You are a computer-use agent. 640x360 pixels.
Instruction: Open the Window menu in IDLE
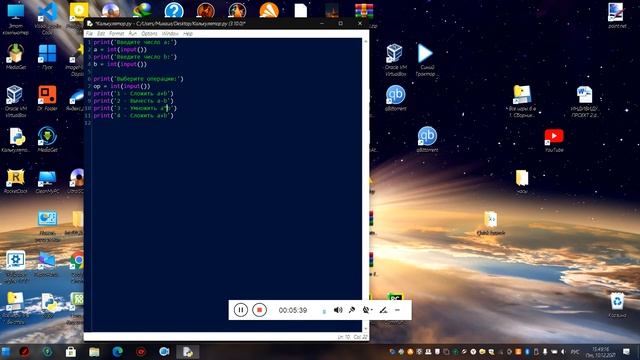click(x=170, y=33)
